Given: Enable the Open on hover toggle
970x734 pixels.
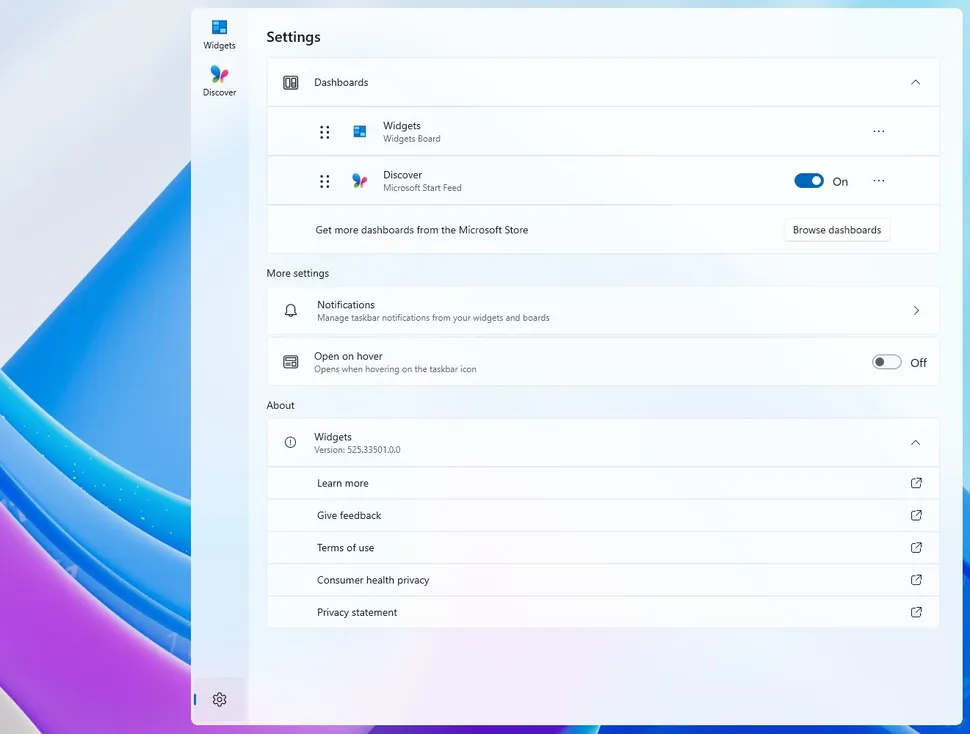Looking at the screenshot, I should pos(886,362).
